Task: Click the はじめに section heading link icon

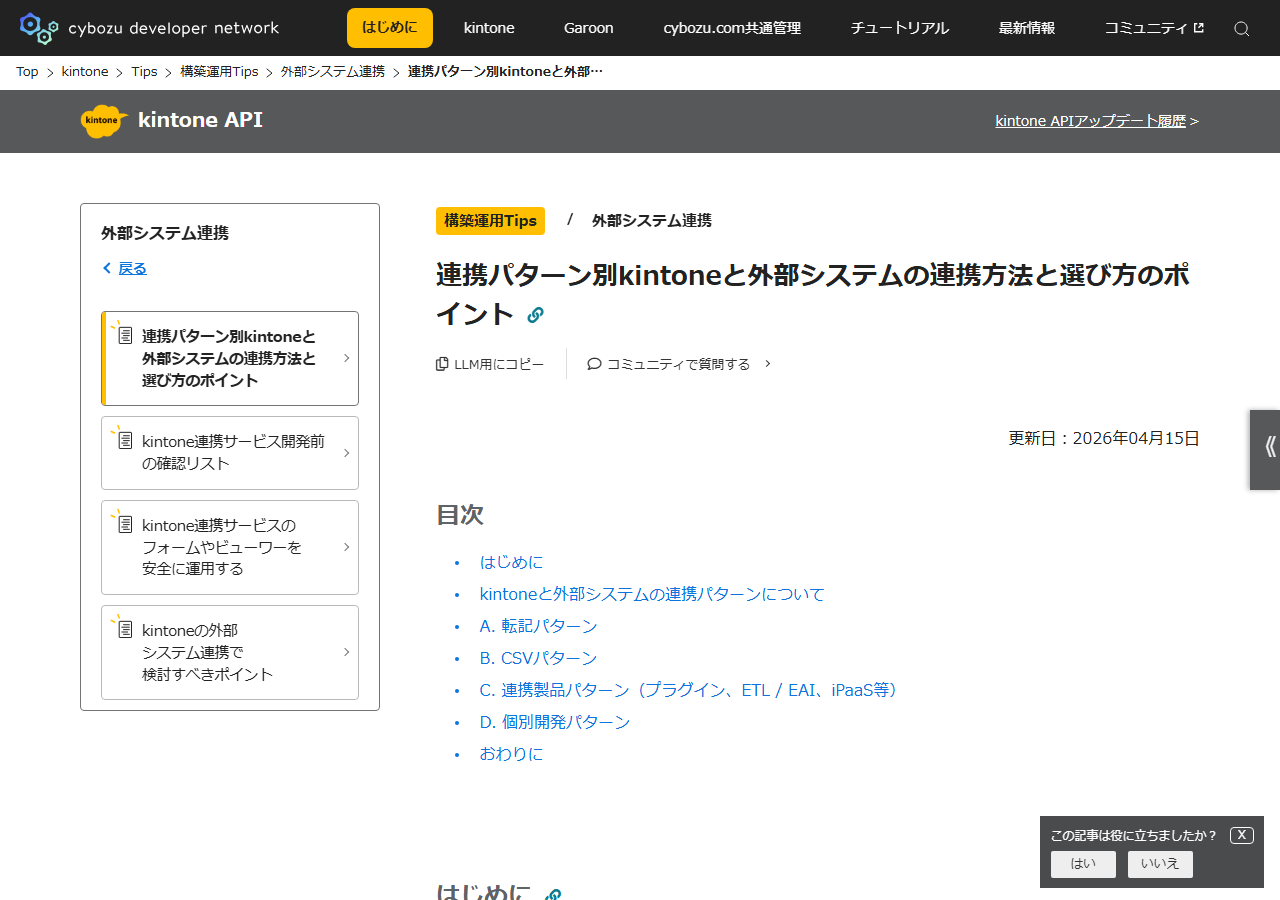Action: click(553, 894)
